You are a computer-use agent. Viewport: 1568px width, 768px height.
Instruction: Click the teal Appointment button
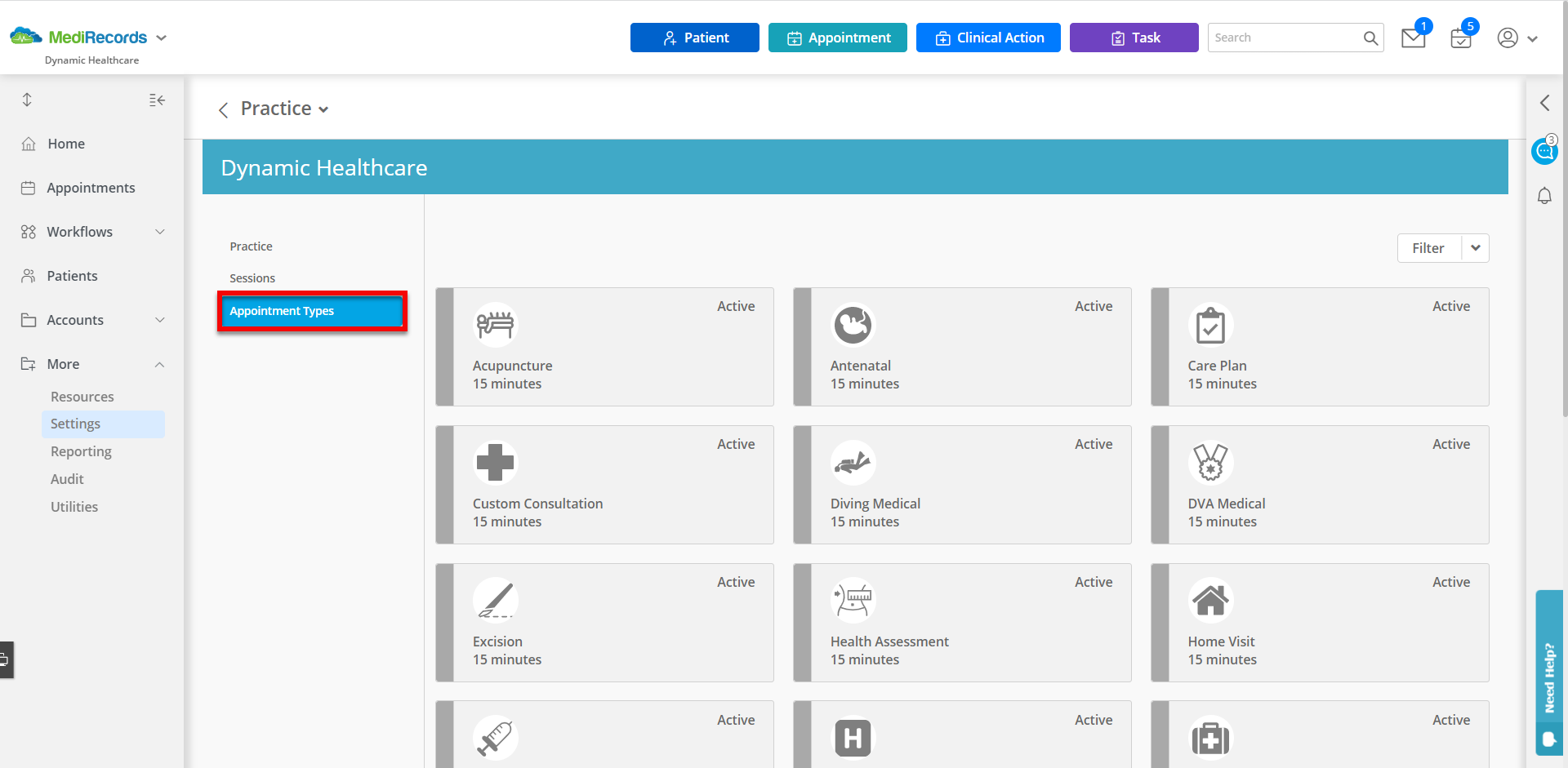pyautogui.click(x=838, y=38)
